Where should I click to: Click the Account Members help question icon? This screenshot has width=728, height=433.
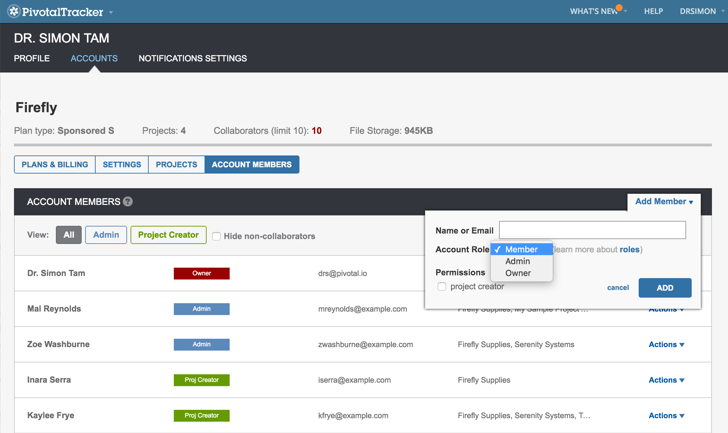(x=128, y=202)
